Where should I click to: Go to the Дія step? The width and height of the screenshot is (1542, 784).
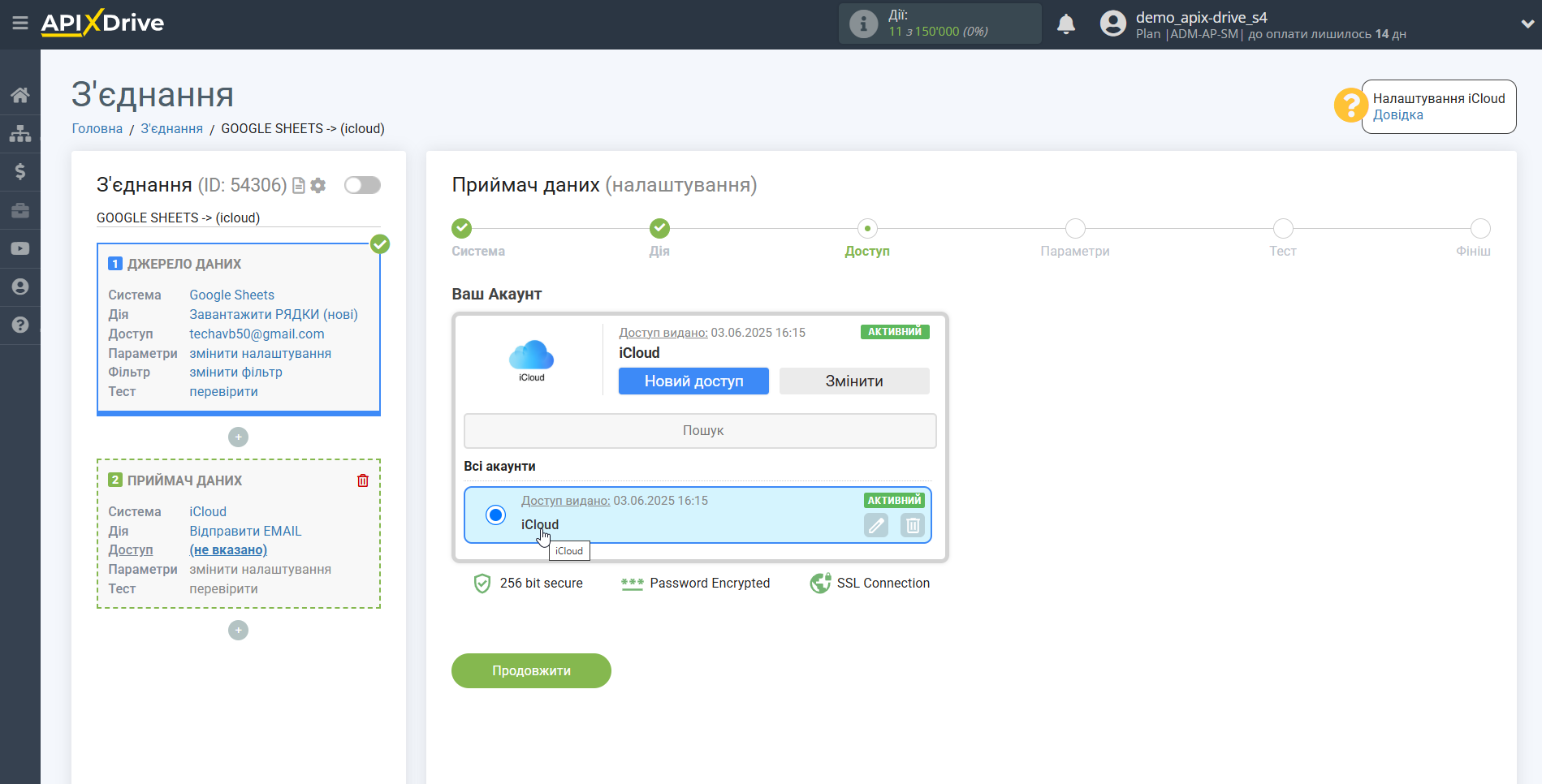[659, 229]
